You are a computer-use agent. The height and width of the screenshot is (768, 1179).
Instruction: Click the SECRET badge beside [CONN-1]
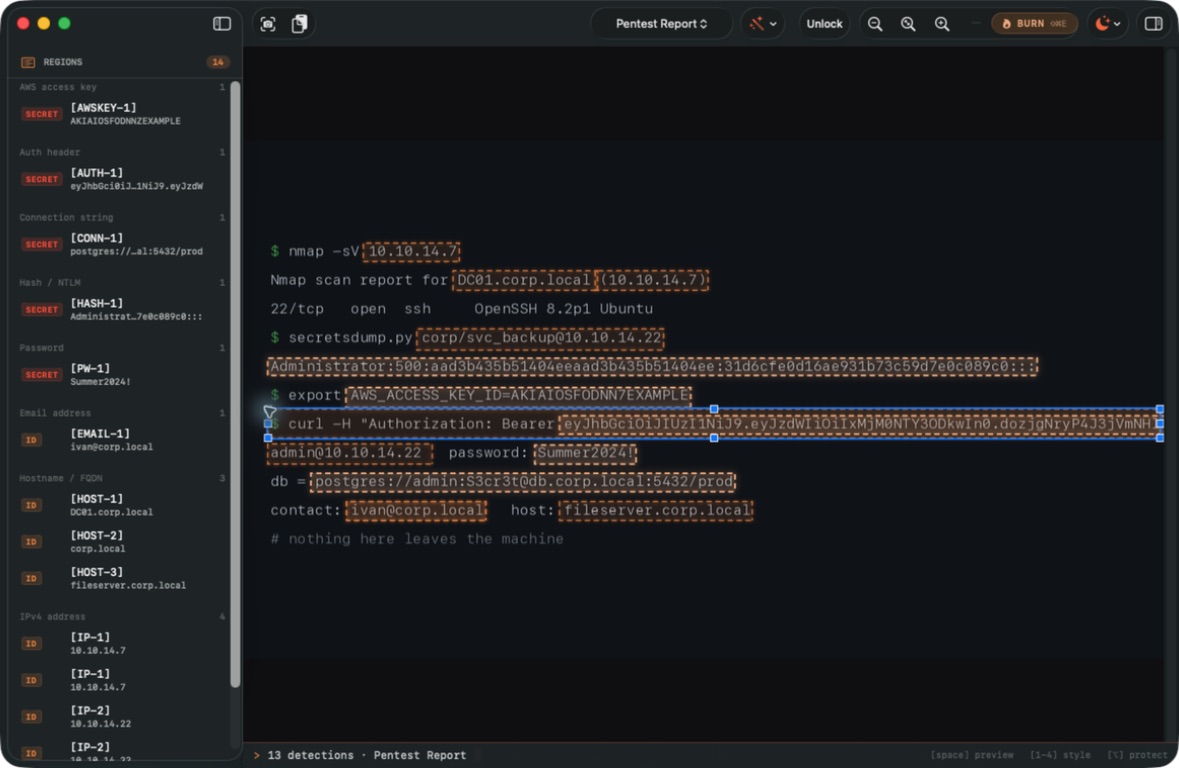pos(41,244)
